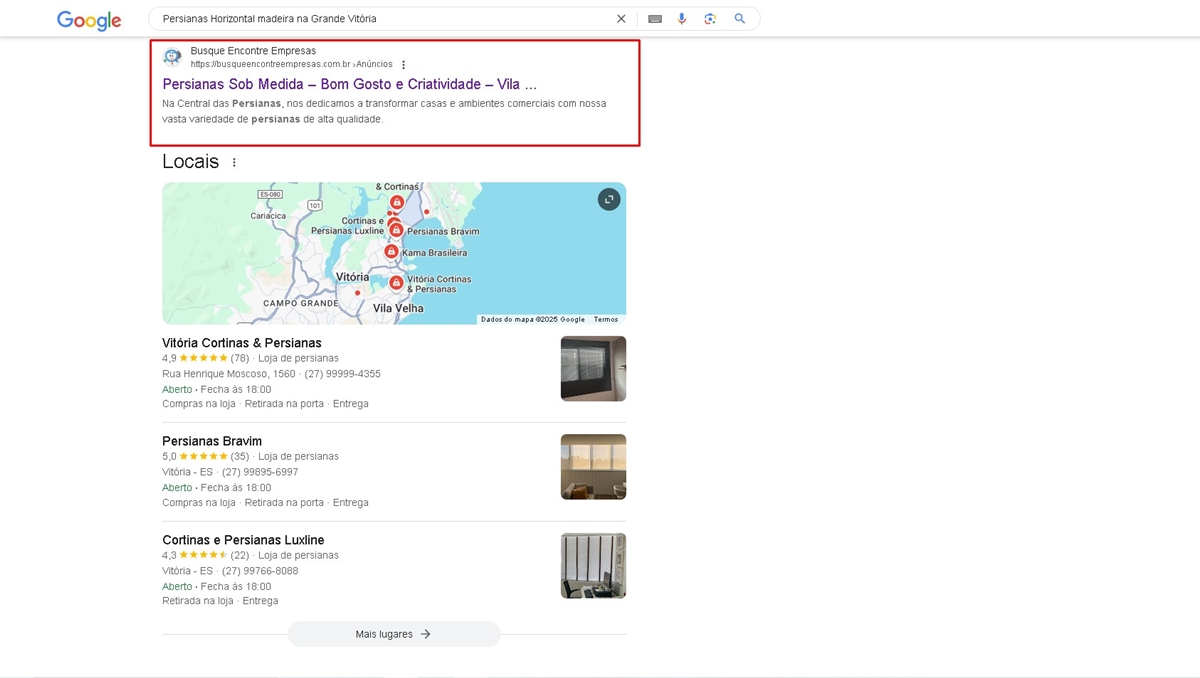Image resolution: width=1200 pixels, height=678 pixels.
Task: Click inside the Google search text field
Action: pyautogui.click(x=380, y=19)
